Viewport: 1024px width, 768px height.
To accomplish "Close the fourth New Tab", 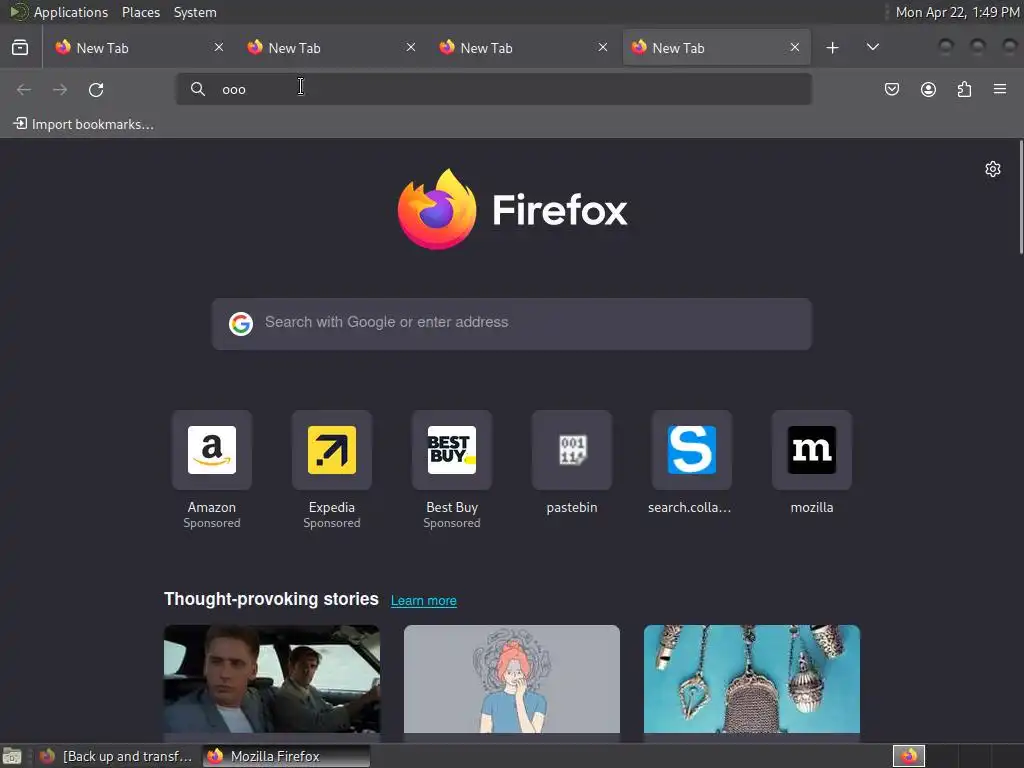I will [x=795, y=47].
